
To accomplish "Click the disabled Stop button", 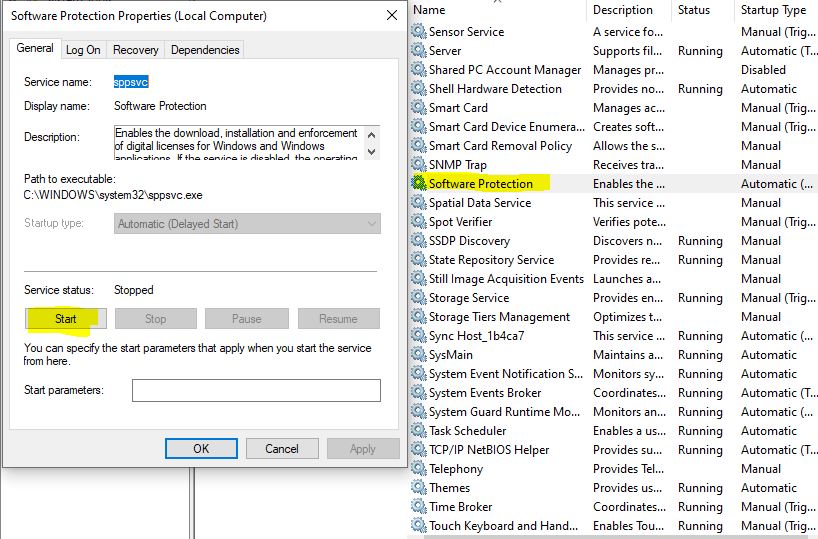I will 155,319.
